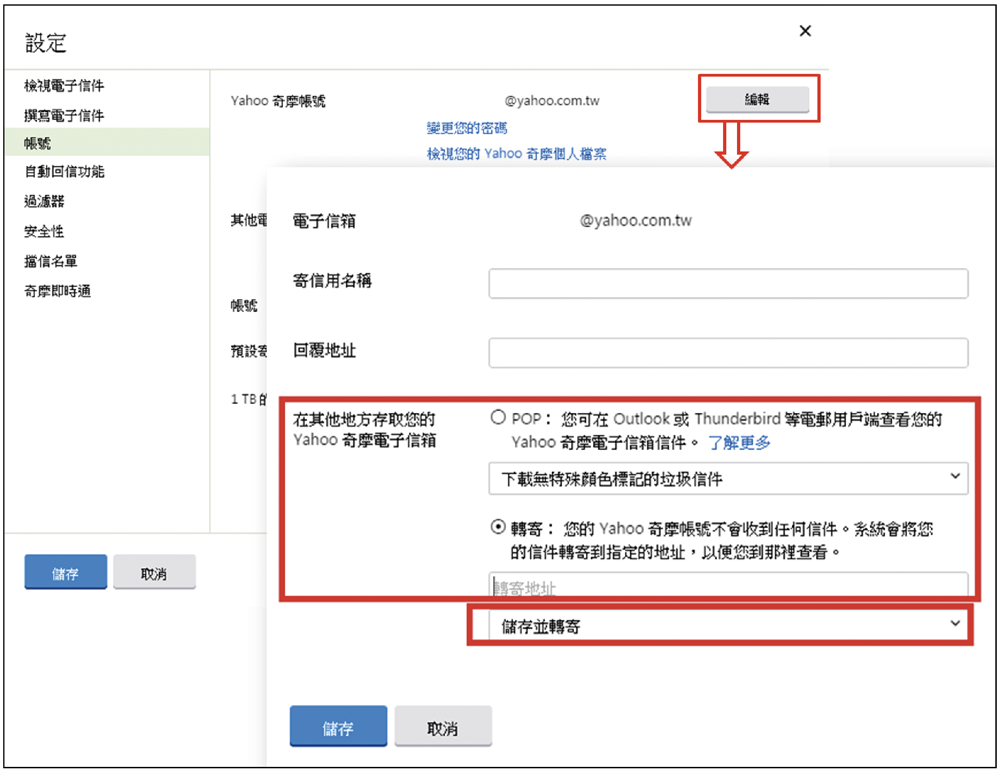
Task: Click the 在其他地方存取您的 Yahoo 奇摩電子信箱 label
Action: 364,430
